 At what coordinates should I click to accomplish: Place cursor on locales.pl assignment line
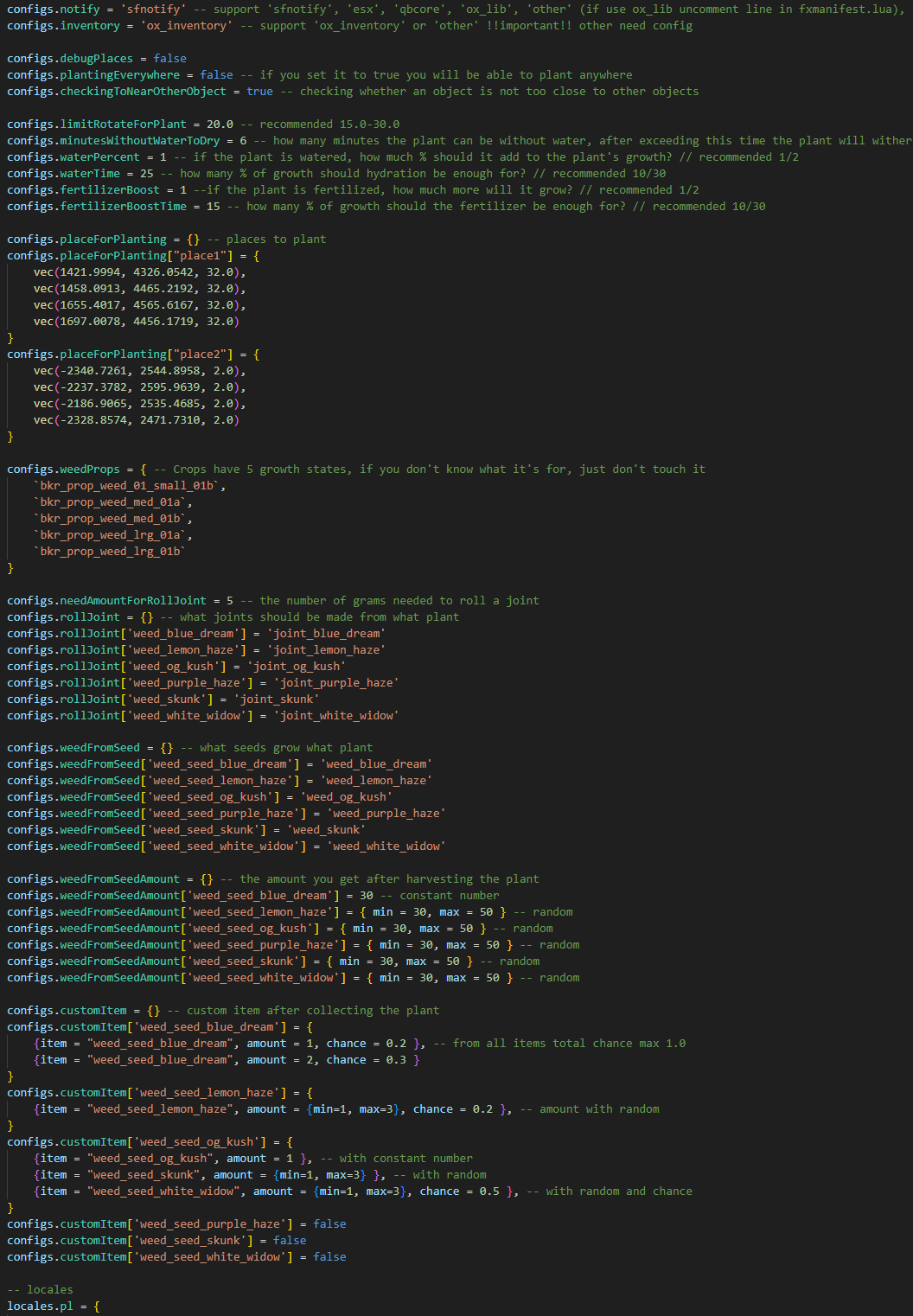[53, 1306]
